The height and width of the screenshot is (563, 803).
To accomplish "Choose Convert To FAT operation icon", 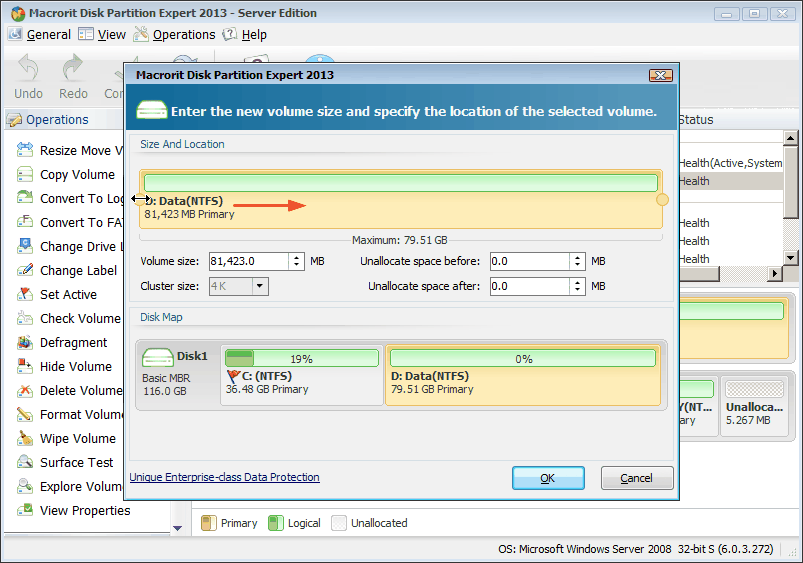I will [25, 222].
